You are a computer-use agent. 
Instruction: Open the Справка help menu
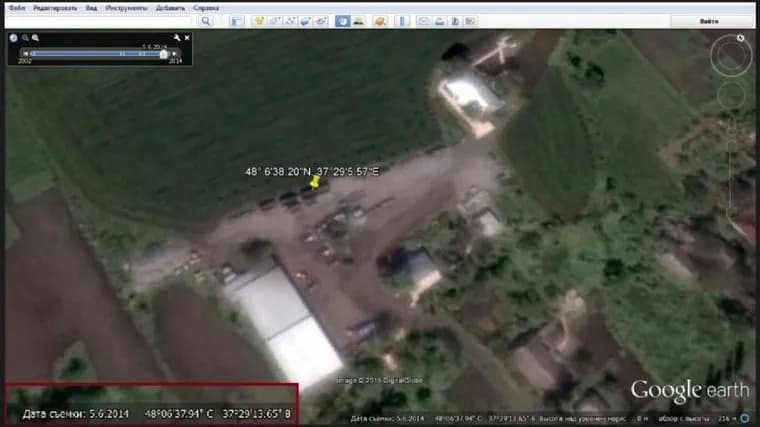206,7
